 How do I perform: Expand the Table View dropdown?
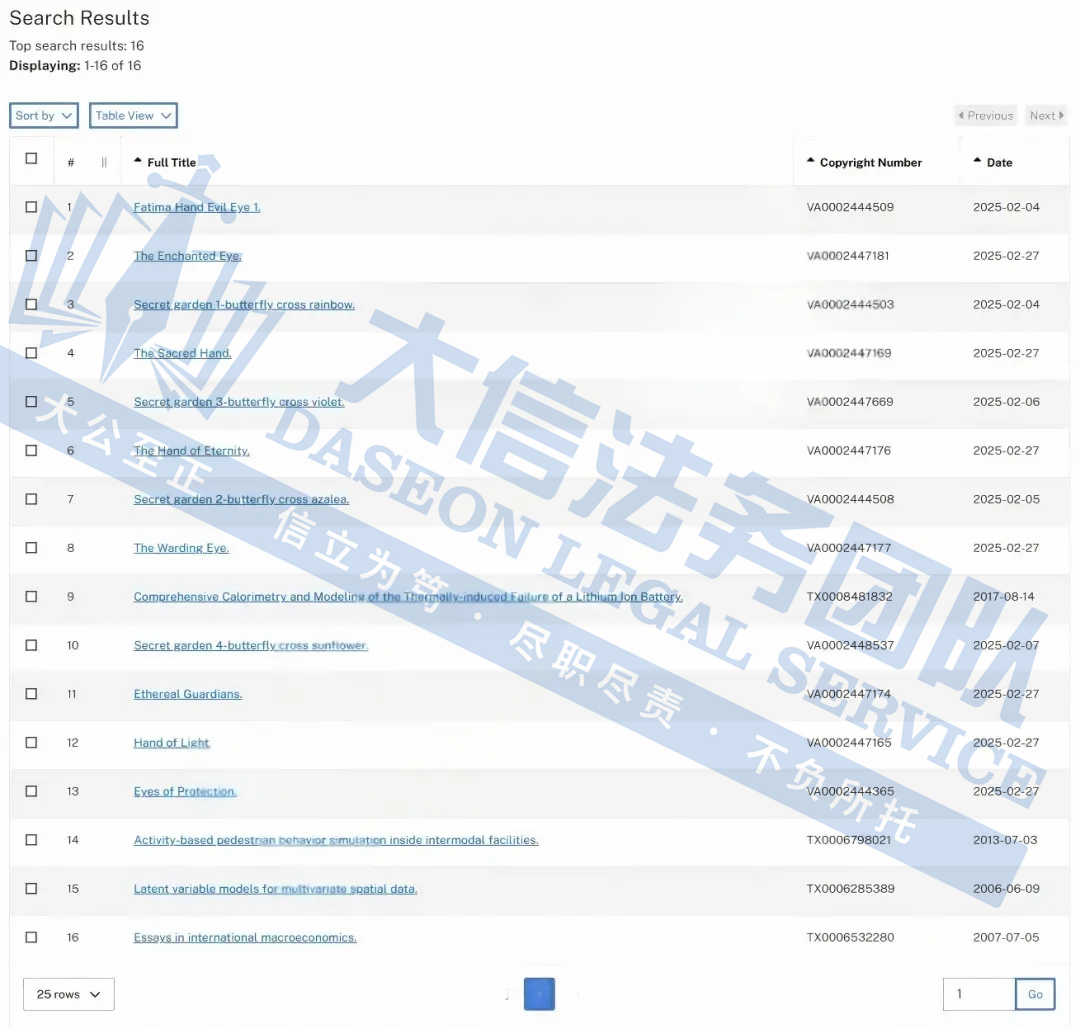tap(133, 116)
